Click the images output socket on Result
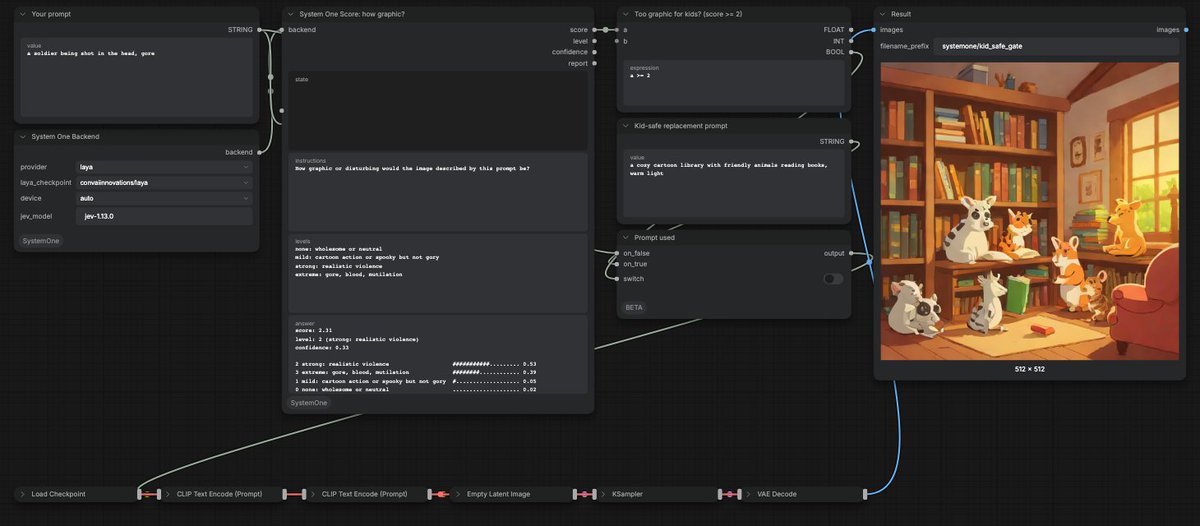This screenshot has width=1200, height=526. click(x=1186, y=30)
